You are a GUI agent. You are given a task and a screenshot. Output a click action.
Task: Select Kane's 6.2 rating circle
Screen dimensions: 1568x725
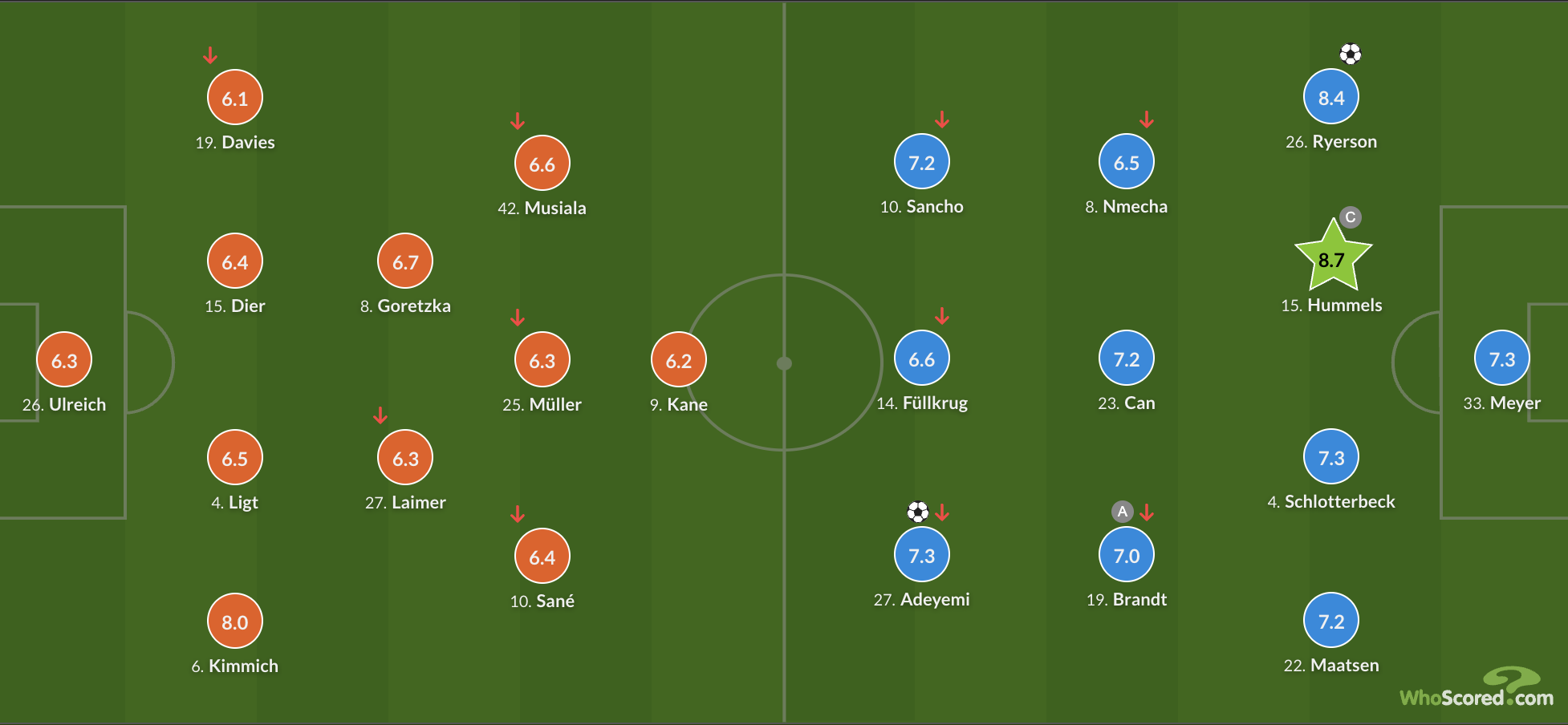(679, 359)
